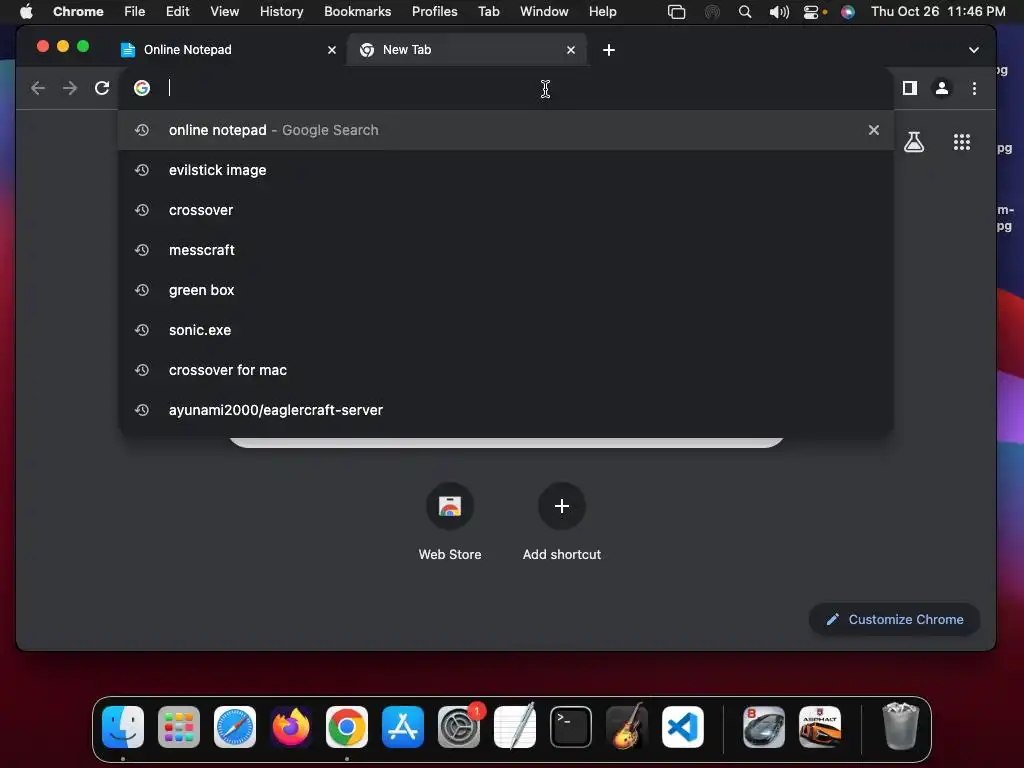
Task: Click the Google icon in the address bar
Action: pyautogui.click(x=142, y=88)
